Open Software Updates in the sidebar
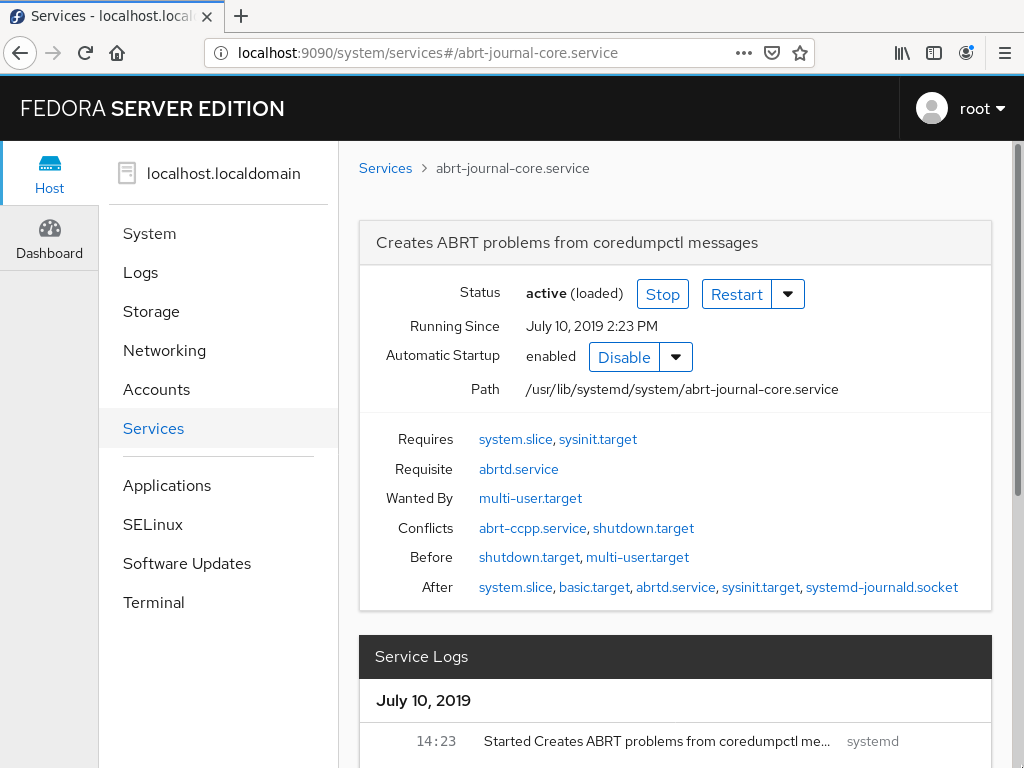This screenshot has height=768, width=1024. pyautogui.click(x=187, y=564)
